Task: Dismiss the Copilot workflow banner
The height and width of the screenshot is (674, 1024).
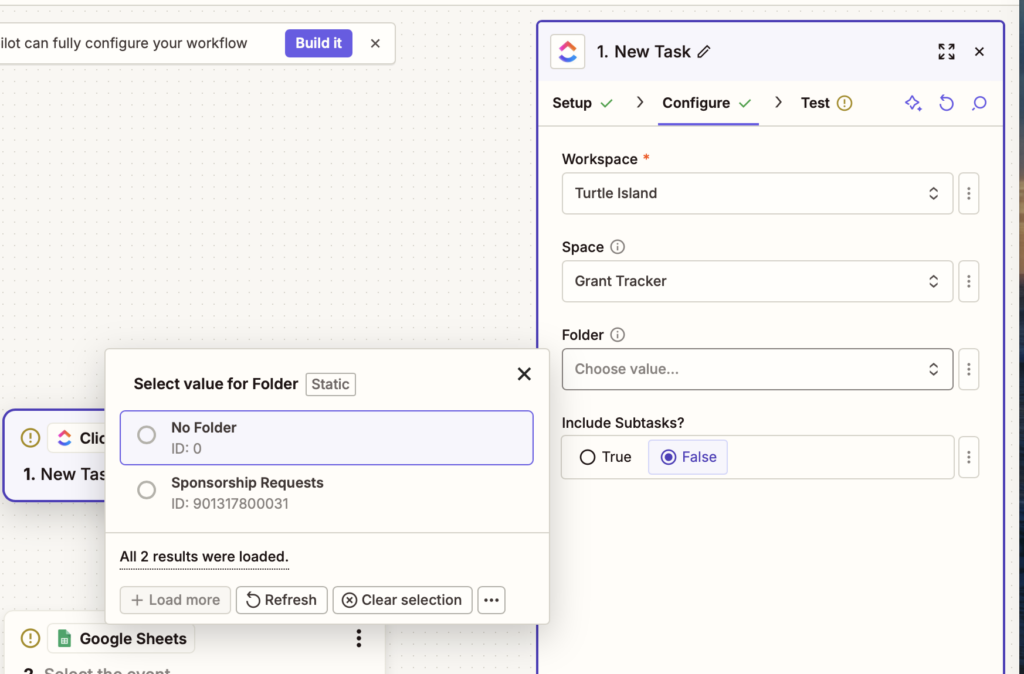Action: click(375, 43)
